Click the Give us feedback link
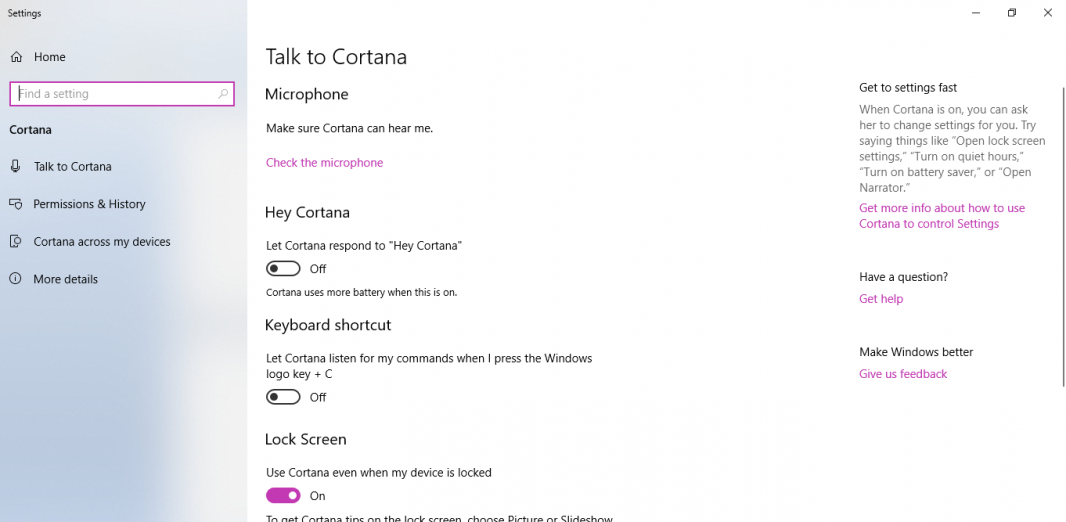 click(x=903, y=374)
